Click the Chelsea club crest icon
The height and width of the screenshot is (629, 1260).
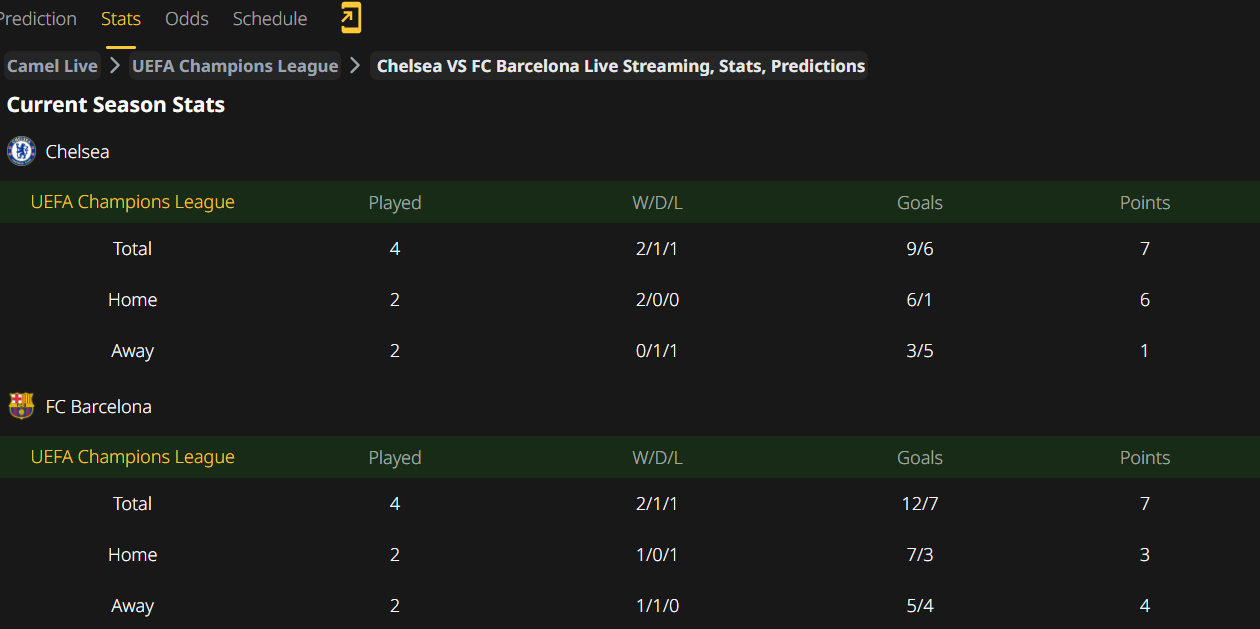click(x=21, y=152)
